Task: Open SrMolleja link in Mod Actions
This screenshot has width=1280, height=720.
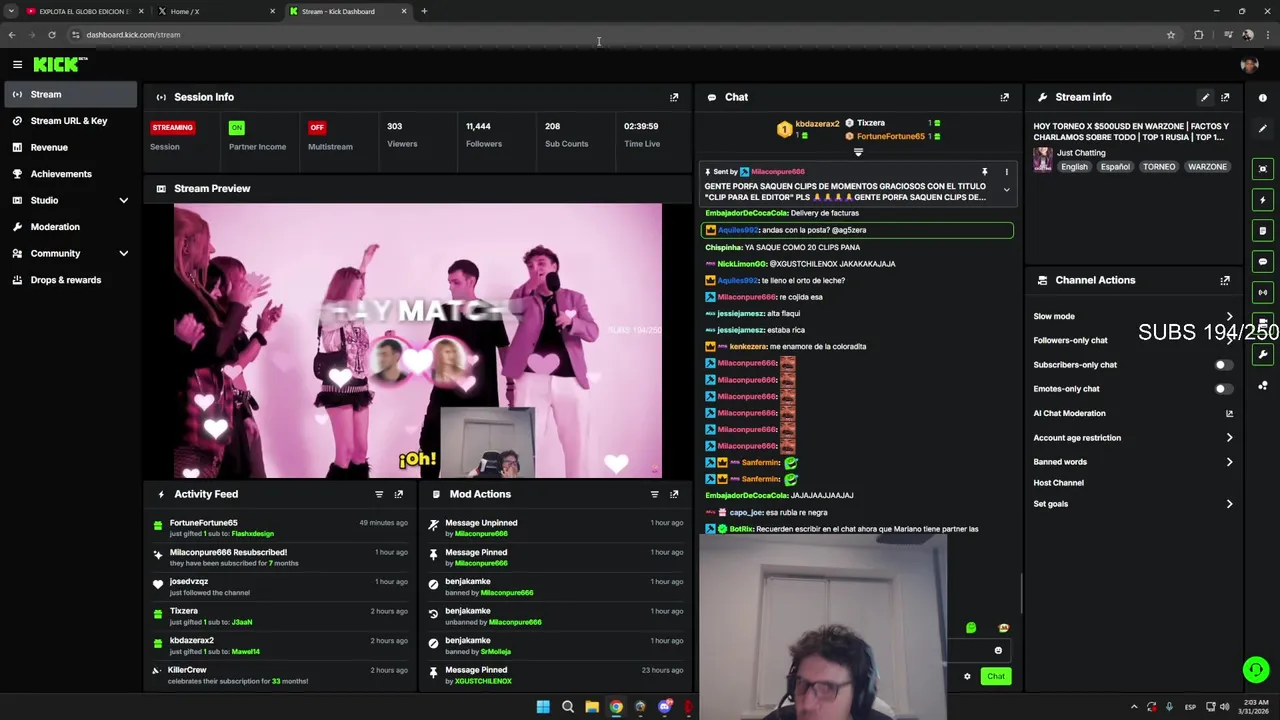Action: click(496, 652)
